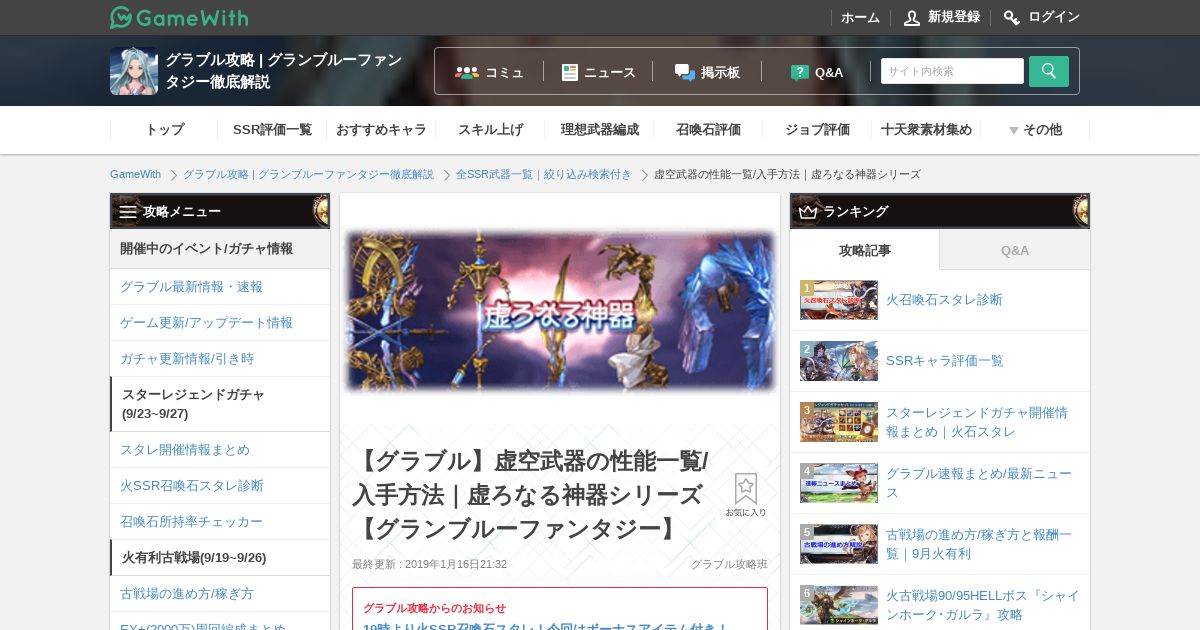The image size is (1200, 630).
Task: Click 全SSR武器一覧 breadcrumb link
Action: (x=544, y=174)
